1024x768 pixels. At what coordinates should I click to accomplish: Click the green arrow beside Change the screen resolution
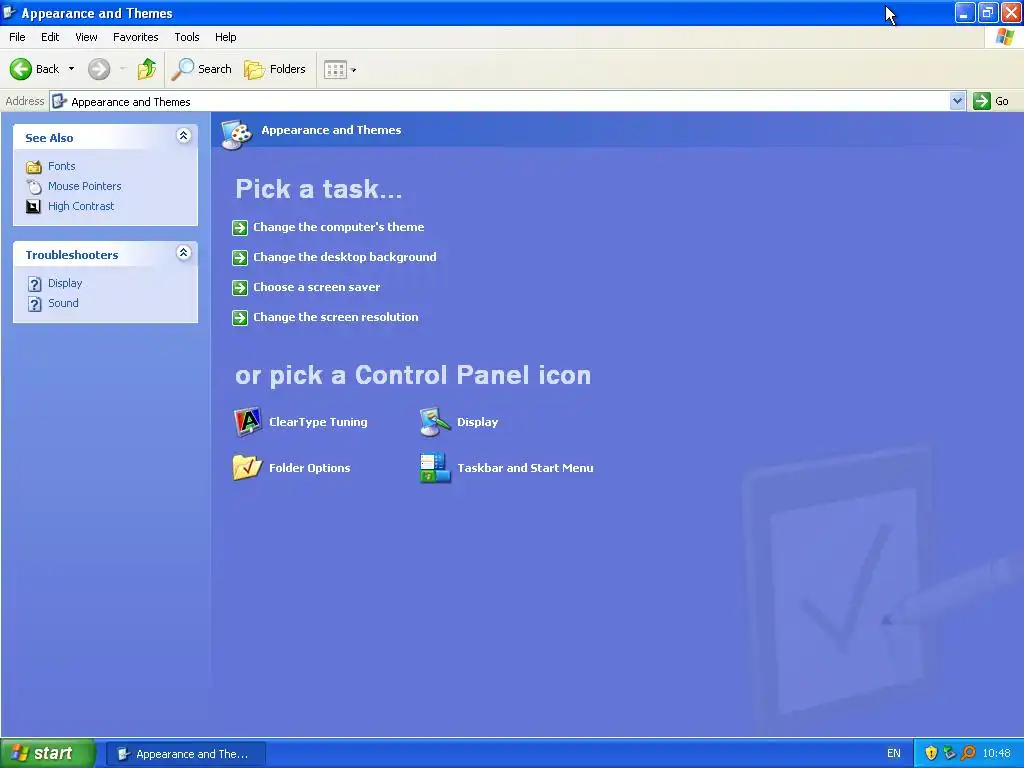coord(240,317)
